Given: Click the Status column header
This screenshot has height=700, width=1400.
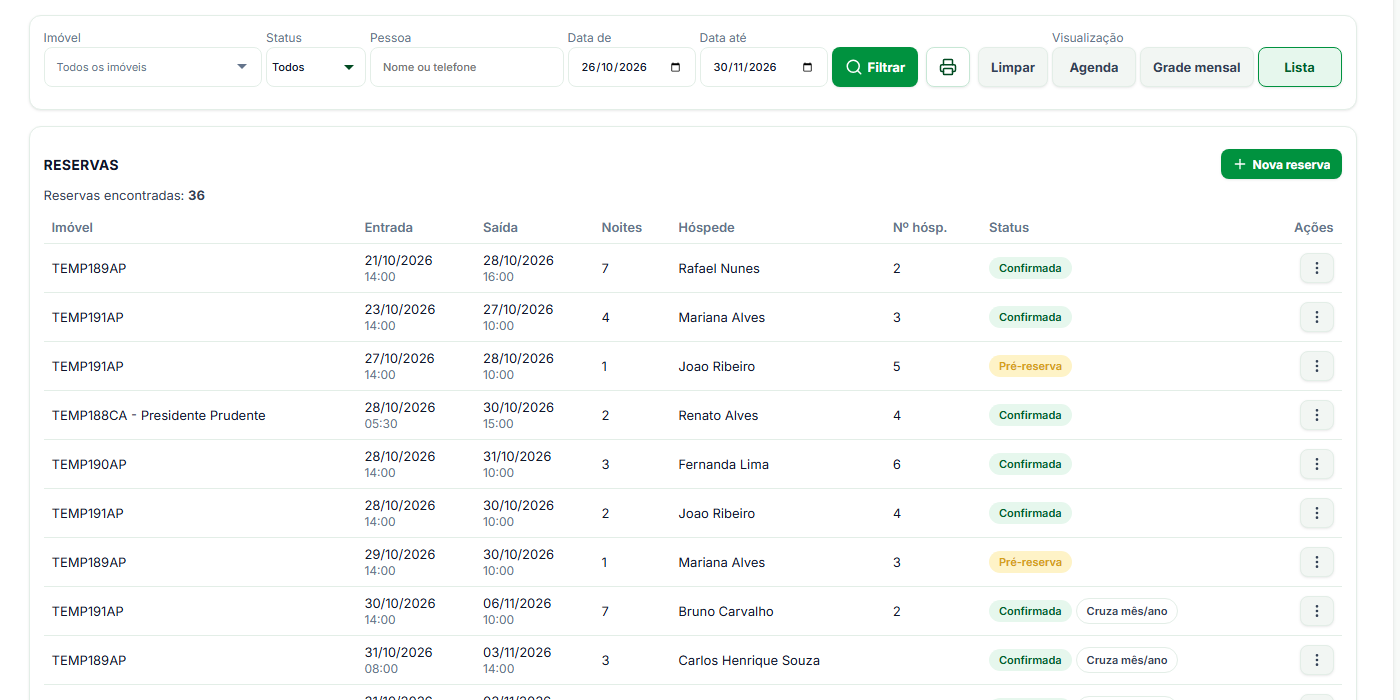Looking at the screenshot, I should point(1009,227).
